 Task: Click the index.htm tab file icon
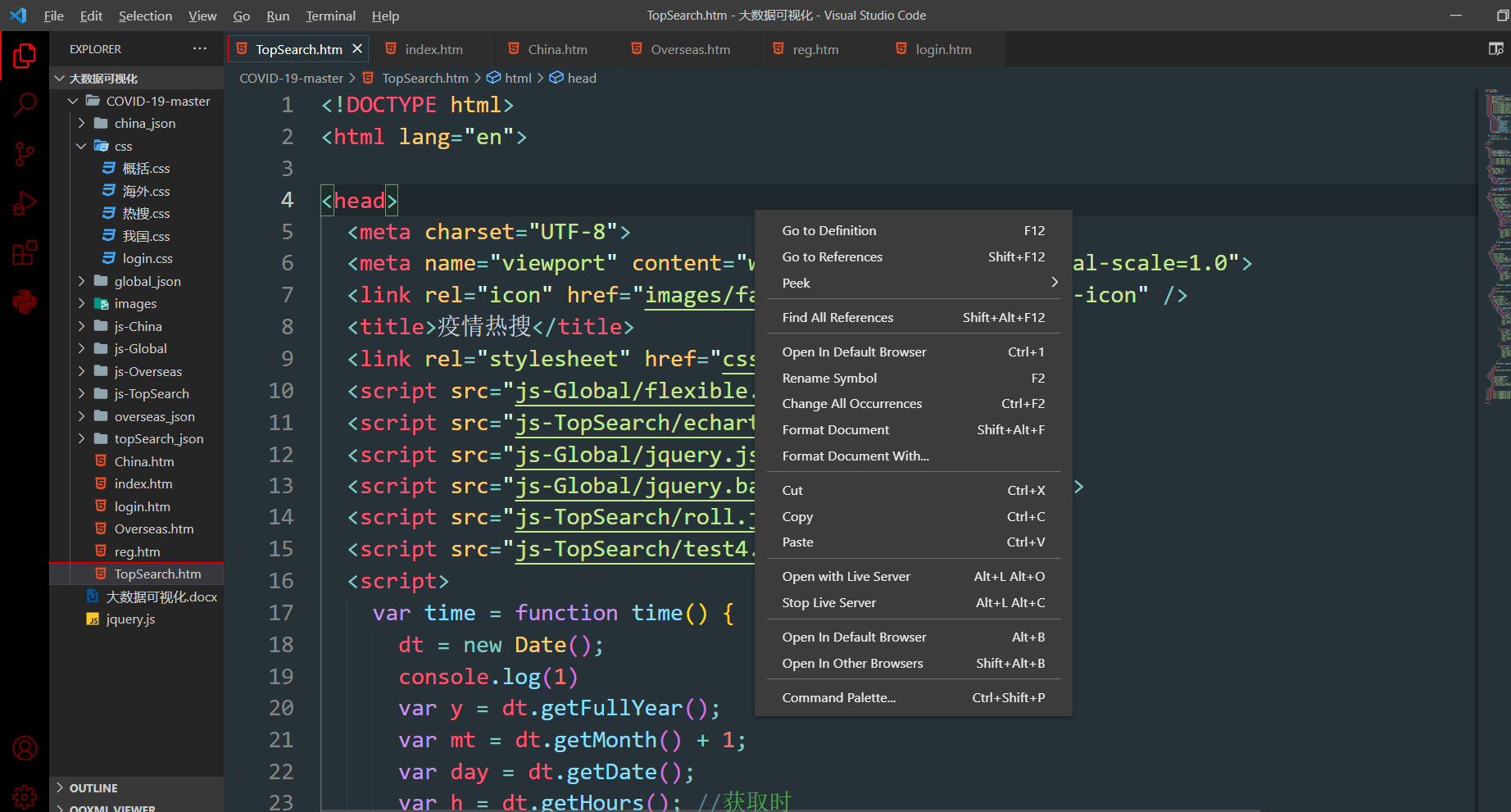tap(391, 49)
